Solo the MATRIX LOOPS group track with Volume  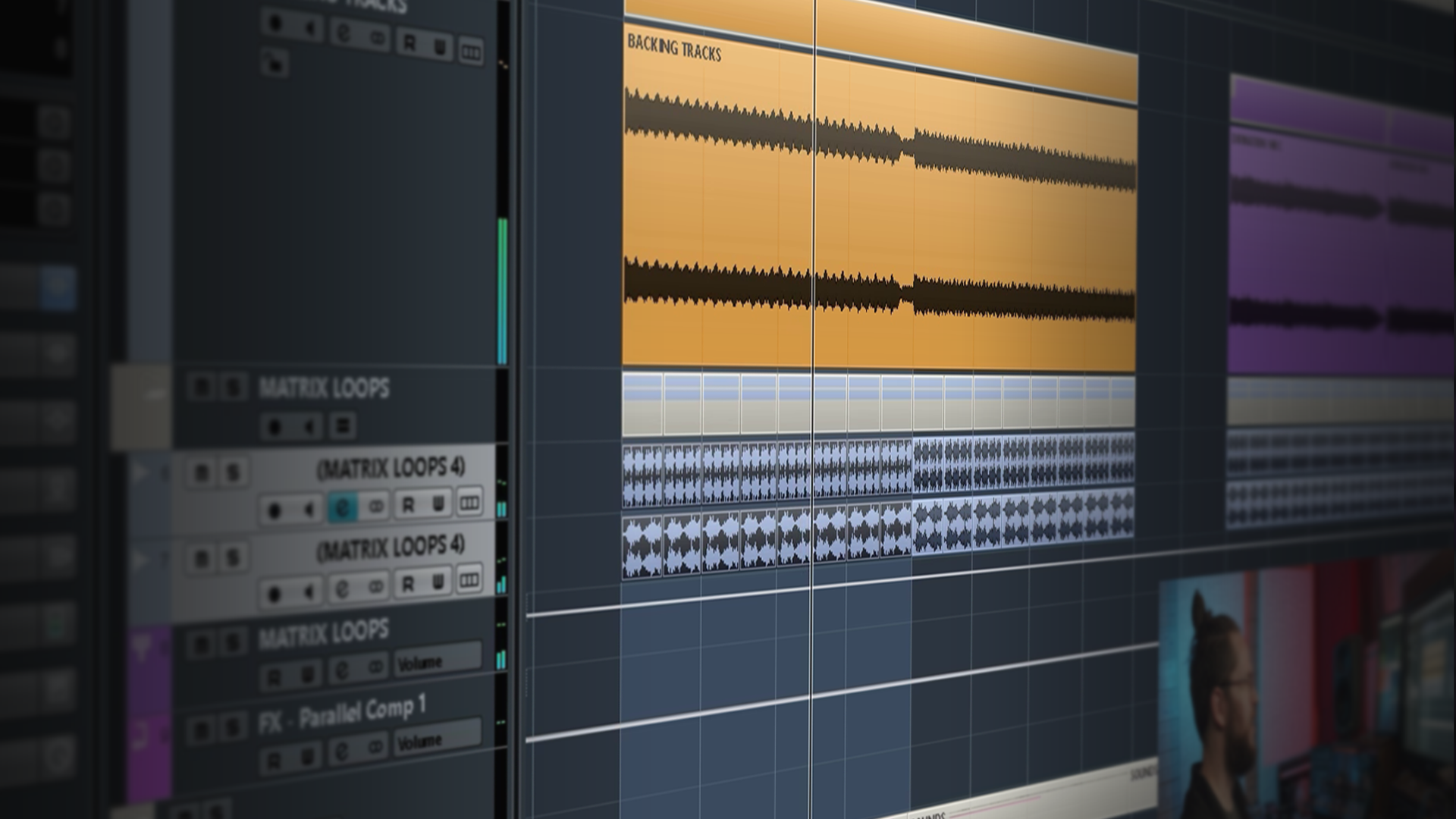(x=233, y=643)
